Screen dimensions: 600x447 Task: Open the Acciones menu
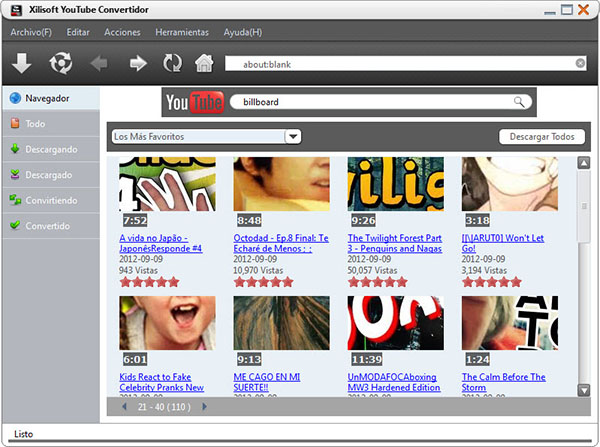click(x=122, y=32)
